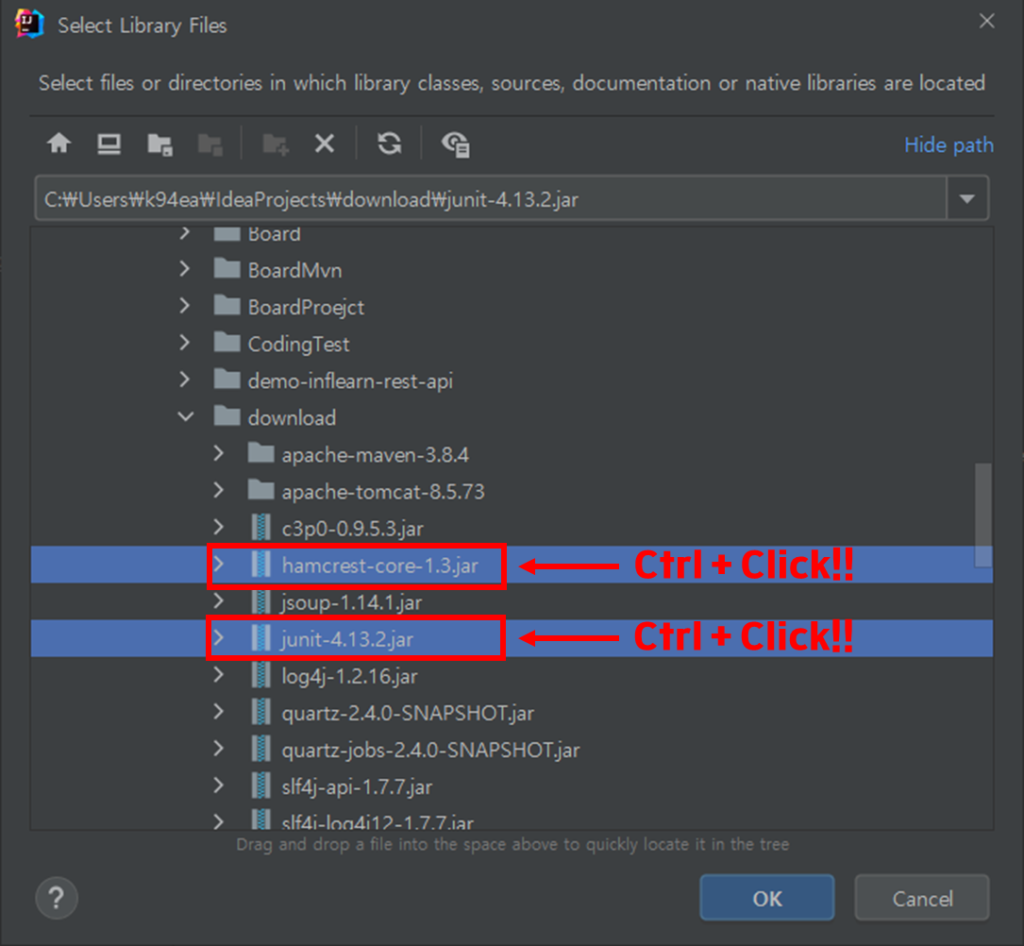Click the Home directory icon
1024x946 pixels.
(x=59, y=144)
